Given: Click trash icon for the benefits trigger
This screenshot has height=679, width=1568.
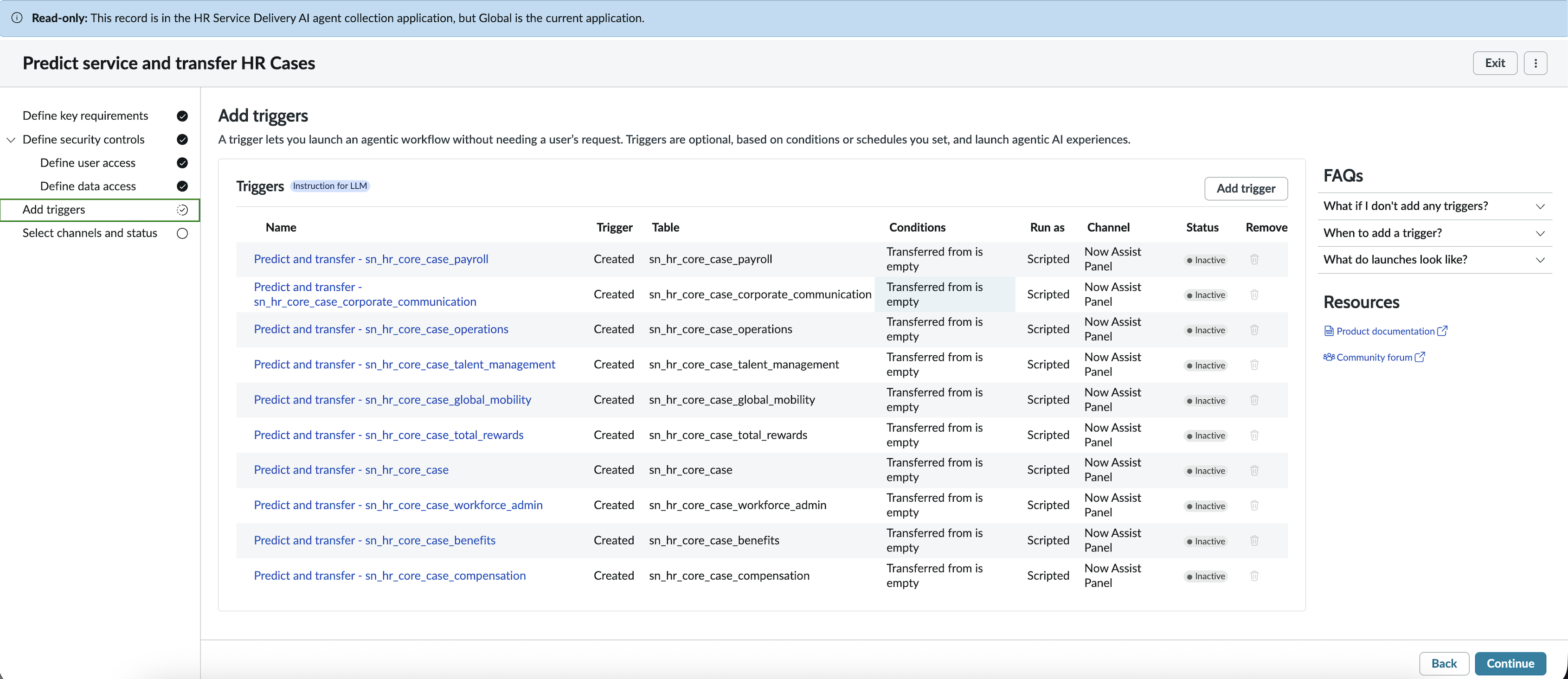Looking at the screenshot, I should pos(1254,540).
